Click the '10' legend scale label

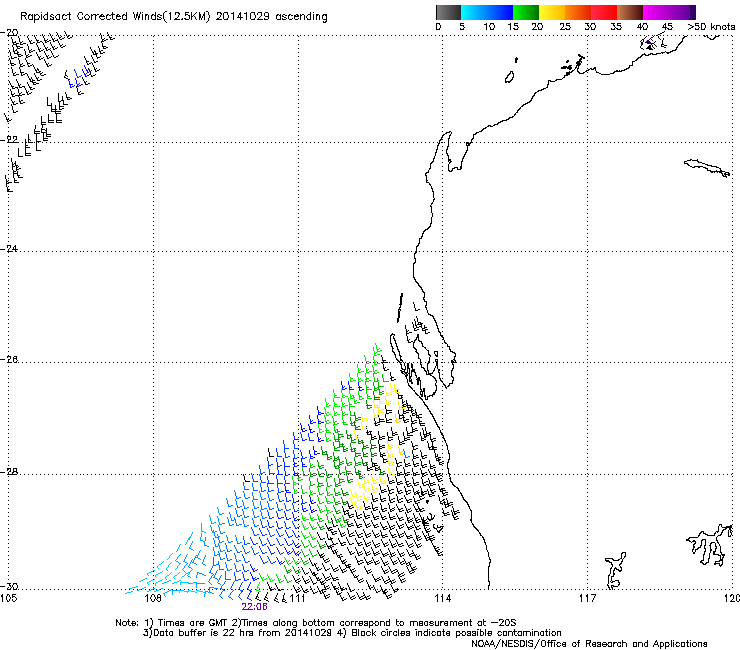click(x=489, y=27)
